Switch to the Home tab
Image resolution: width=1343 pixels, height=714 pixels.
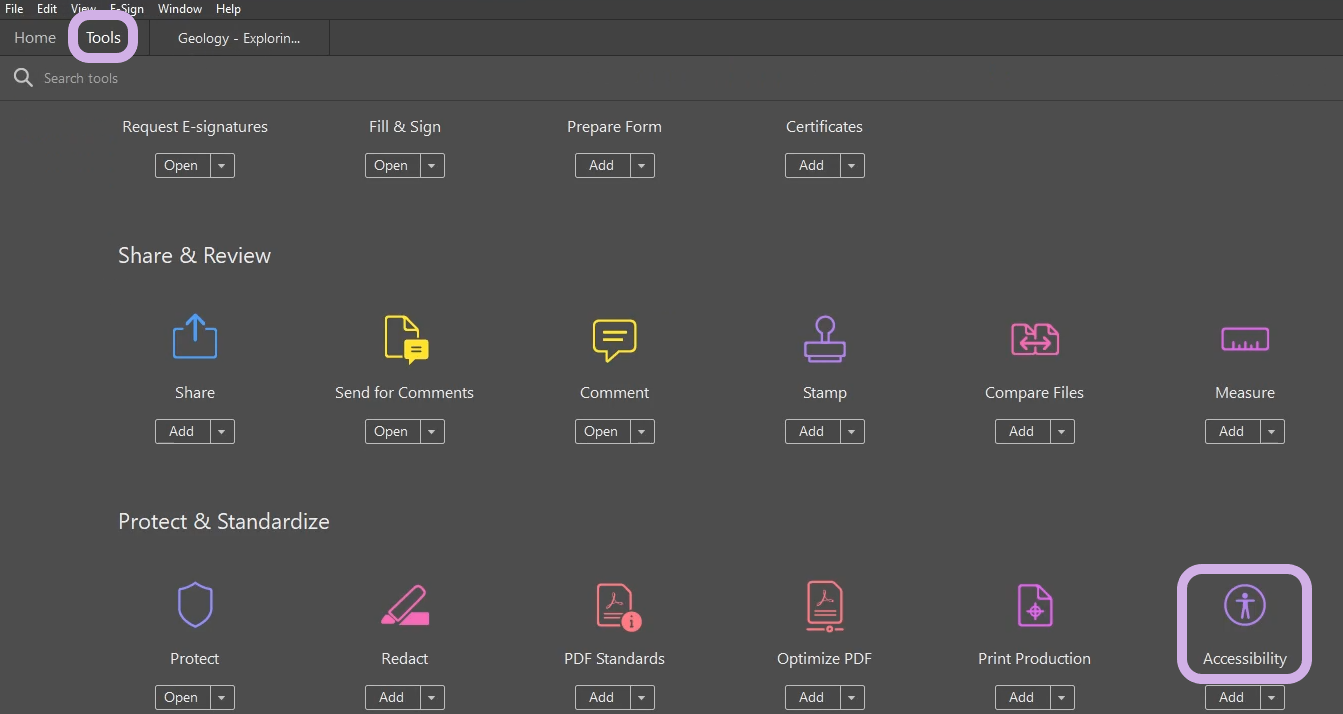click(x=35, y=38)
